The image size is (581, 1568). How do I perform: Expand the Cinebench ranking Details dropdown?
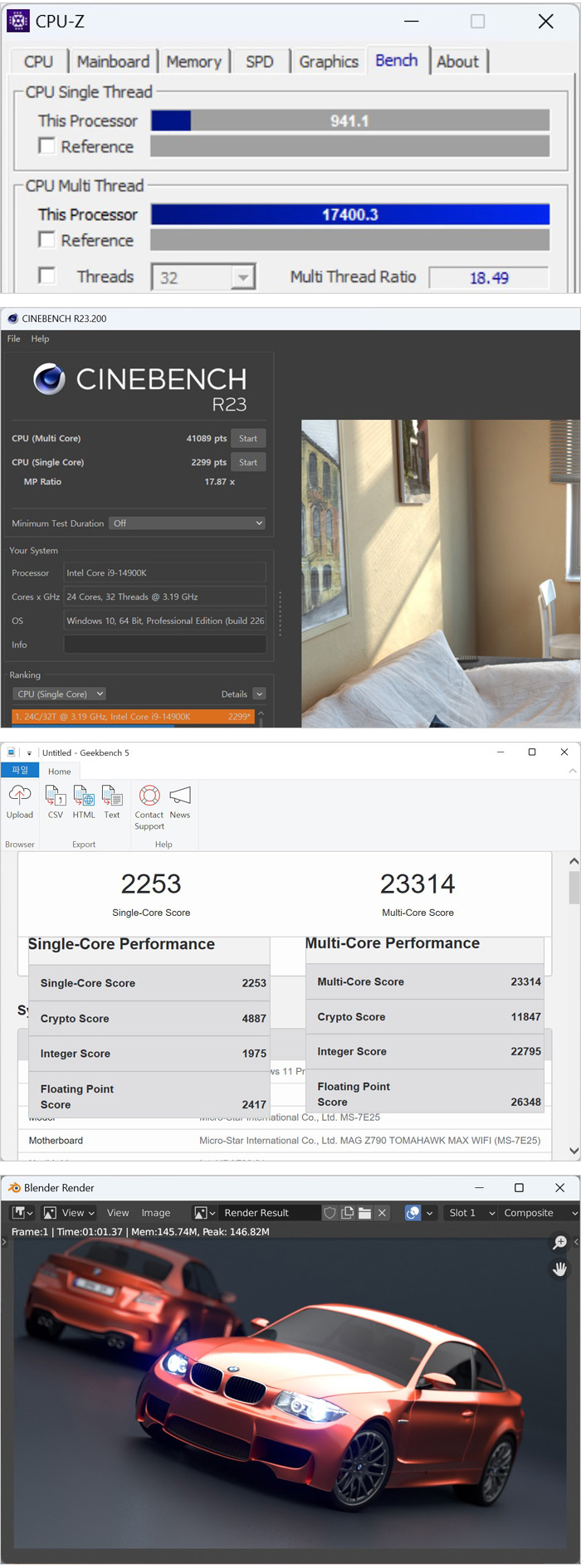point(259,694)
